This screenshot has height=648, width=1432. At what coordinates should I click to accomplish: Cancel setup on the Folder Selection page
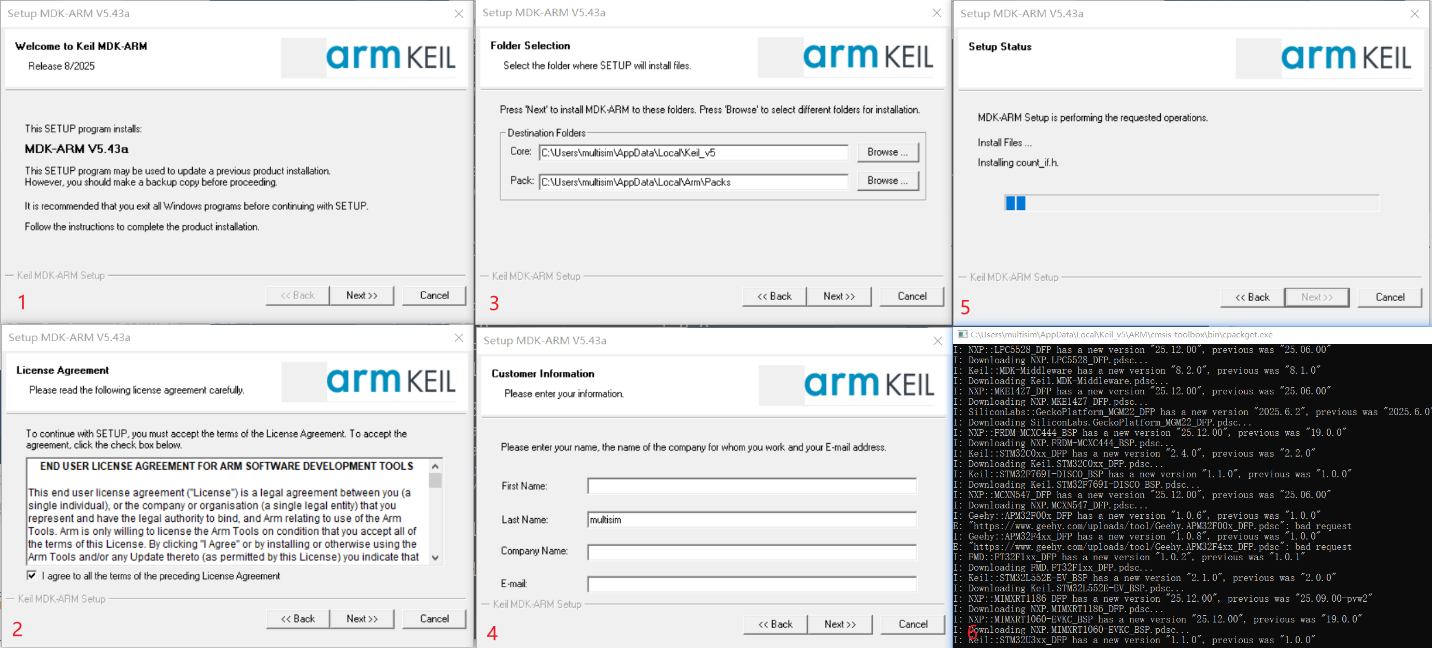[x=912, y=296]
